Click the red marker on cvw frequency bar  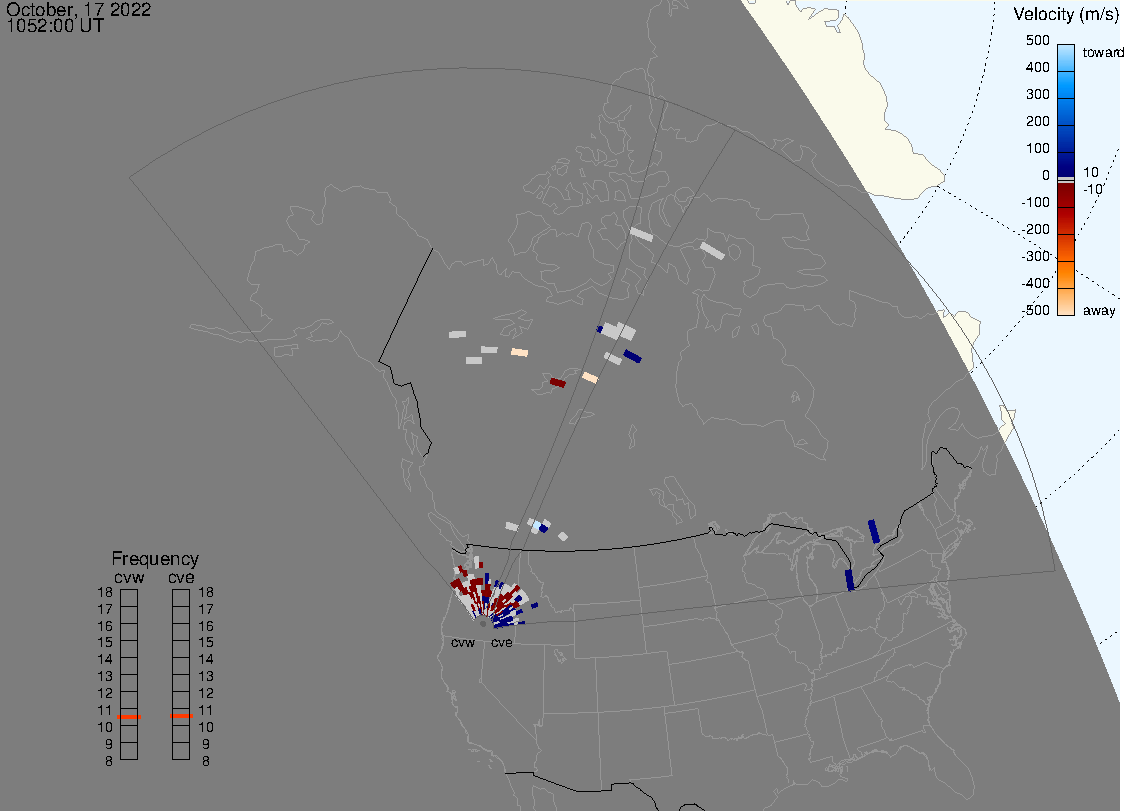129,717
